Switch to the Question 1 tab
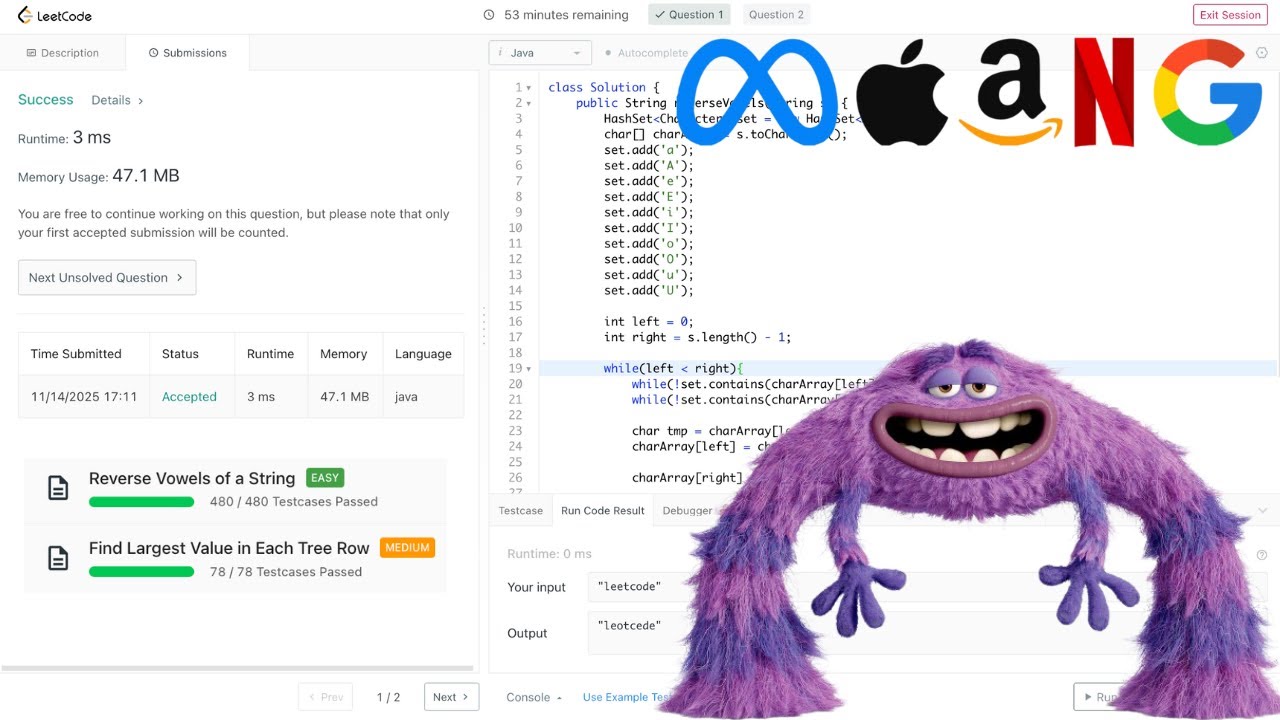 pos(689,15)
